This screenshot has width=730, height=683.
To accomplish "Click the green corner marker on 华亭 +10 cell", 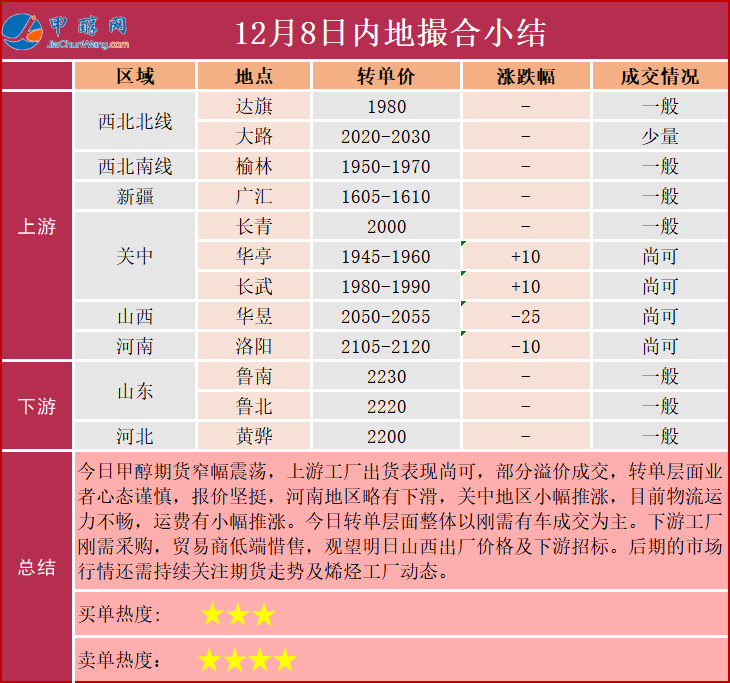I will coord(464,244).
